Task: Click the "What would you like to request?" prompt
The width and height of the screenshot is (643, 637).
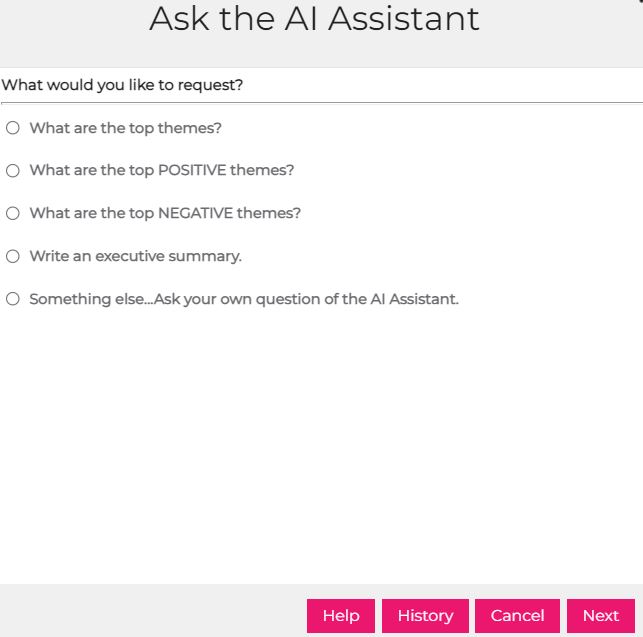Action: pyautogui.click(x=122, y=85)
